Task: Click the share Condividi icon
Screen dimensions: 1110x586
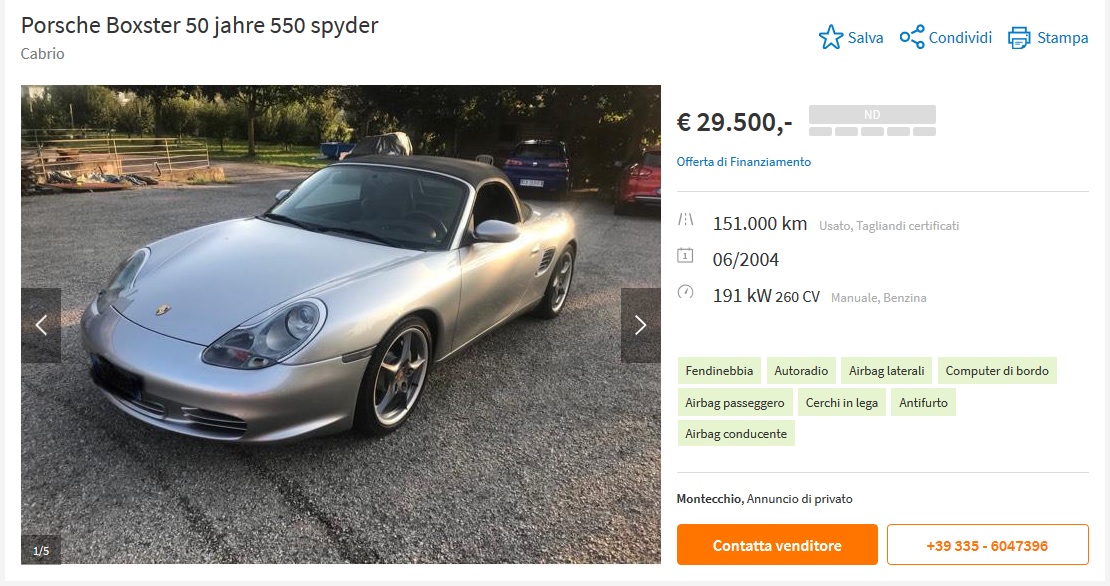Action: point(912,37)
